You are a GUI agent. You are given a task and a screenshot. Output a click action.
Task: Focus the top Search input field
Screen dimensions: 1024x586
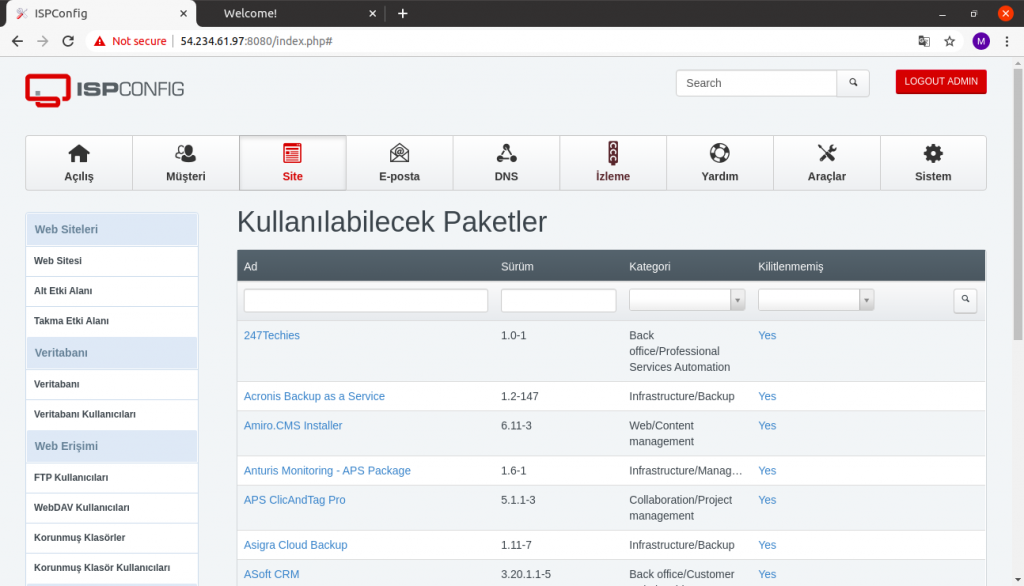click(756, 83)
